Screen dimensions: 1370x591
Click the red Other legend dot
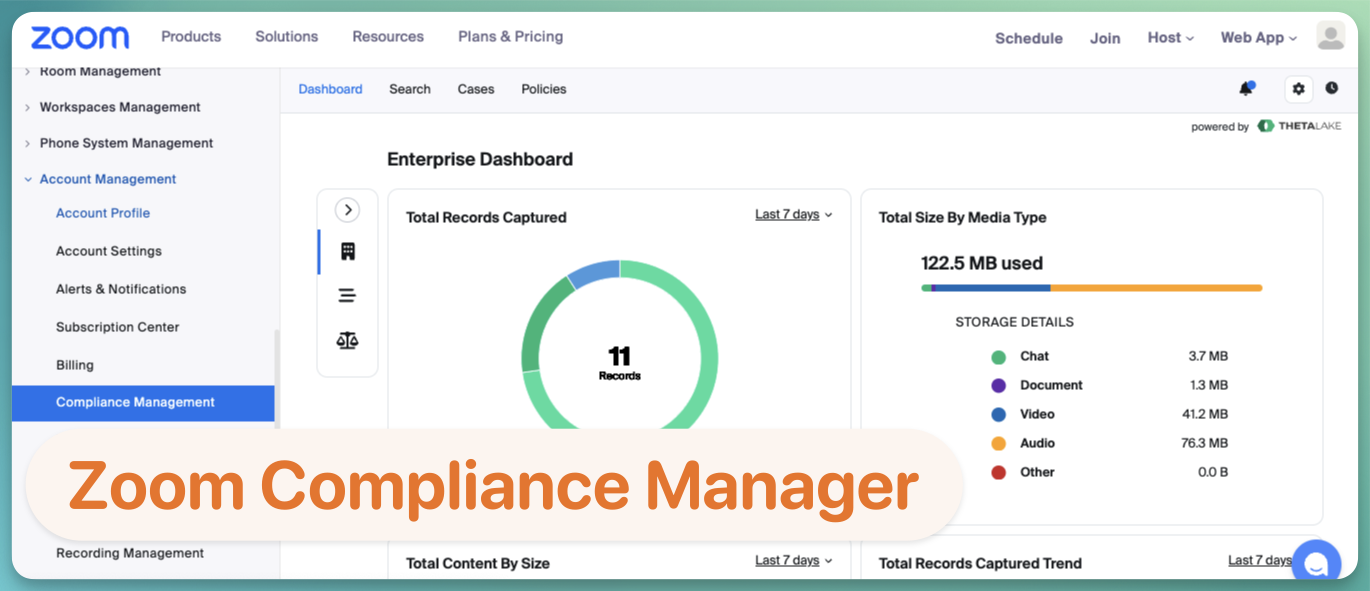coord(998,473)
